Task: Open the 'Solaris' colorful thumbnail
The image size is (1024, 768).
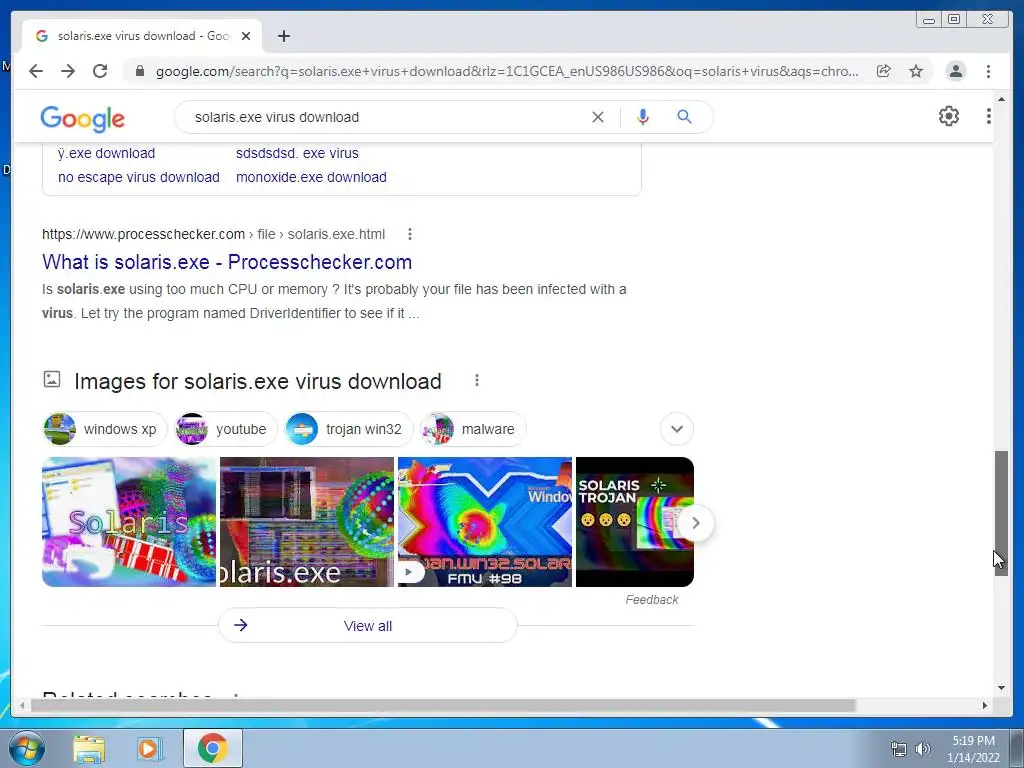Action: click(x=129, y=522)
